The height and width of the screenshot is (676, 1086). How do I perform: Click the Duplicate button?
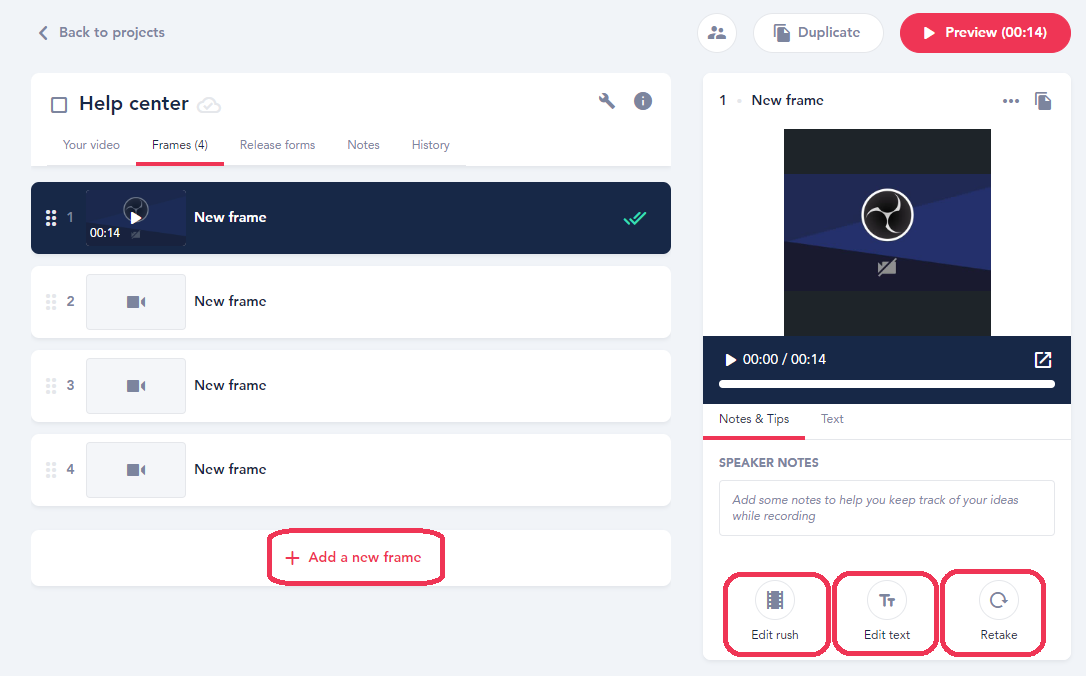(x=818, y=33)
